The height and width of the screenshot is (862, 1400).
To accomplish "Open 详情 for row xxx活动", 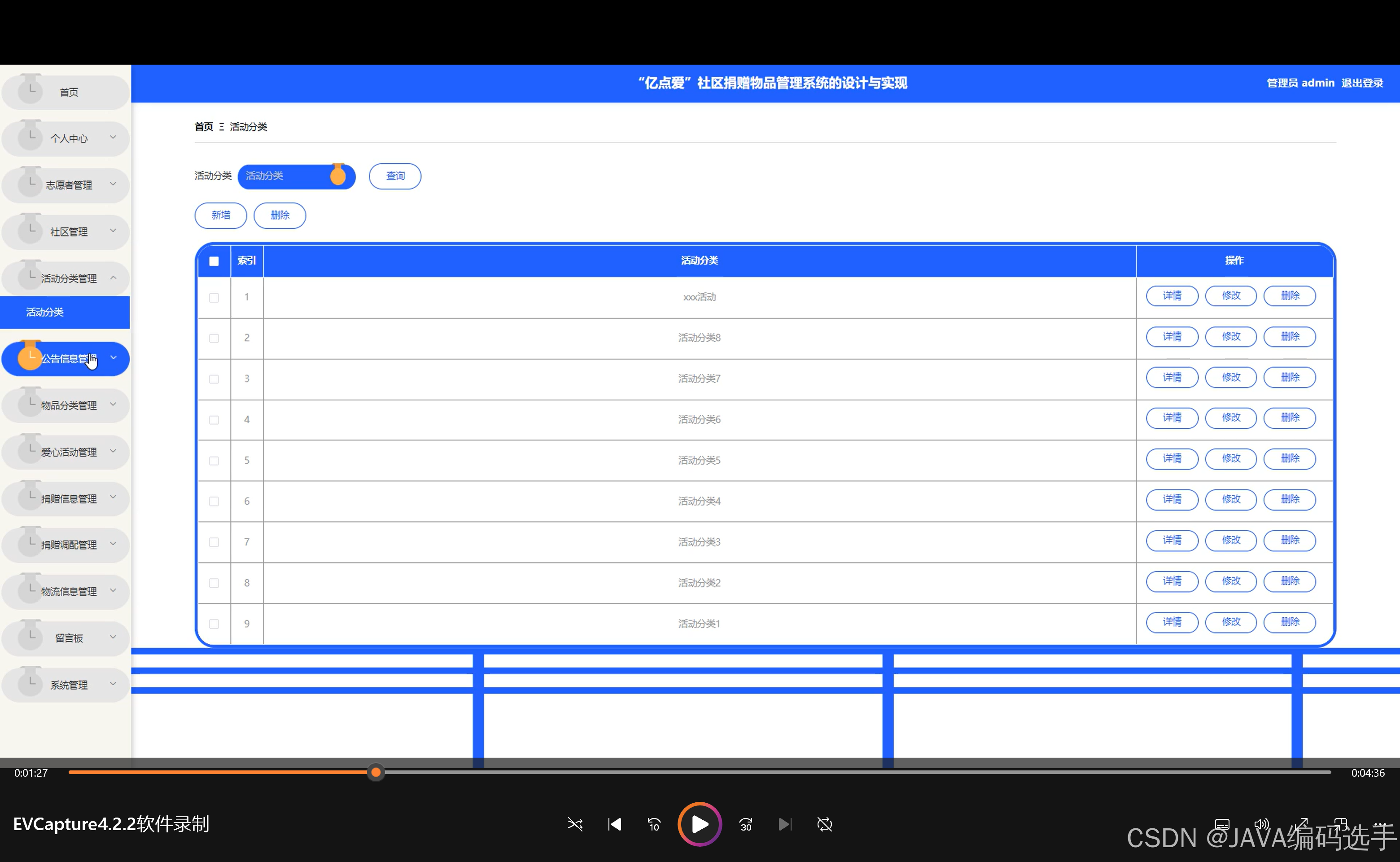I will pyautogui.click(x=1172, y=296).
